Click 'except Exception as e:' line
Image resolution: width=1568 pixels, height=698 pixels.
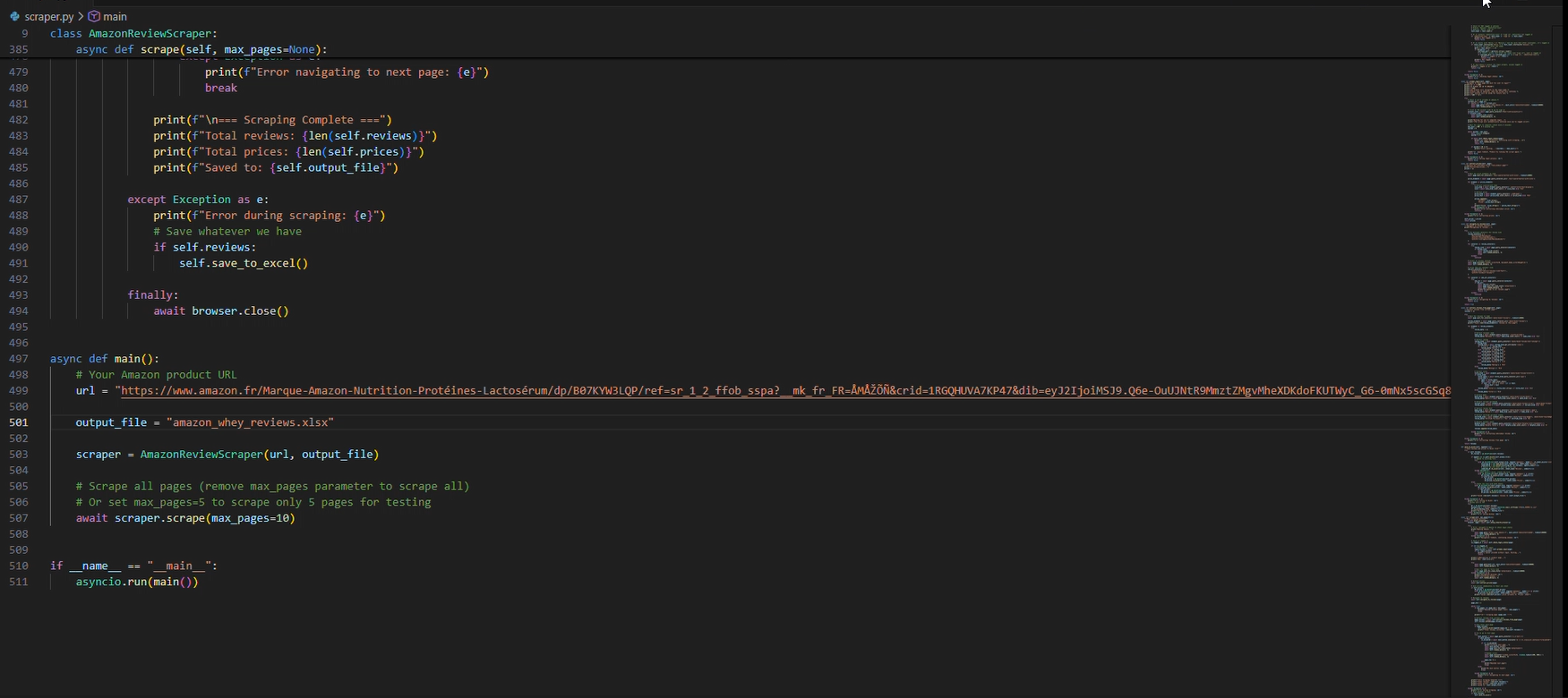[198, 200]
